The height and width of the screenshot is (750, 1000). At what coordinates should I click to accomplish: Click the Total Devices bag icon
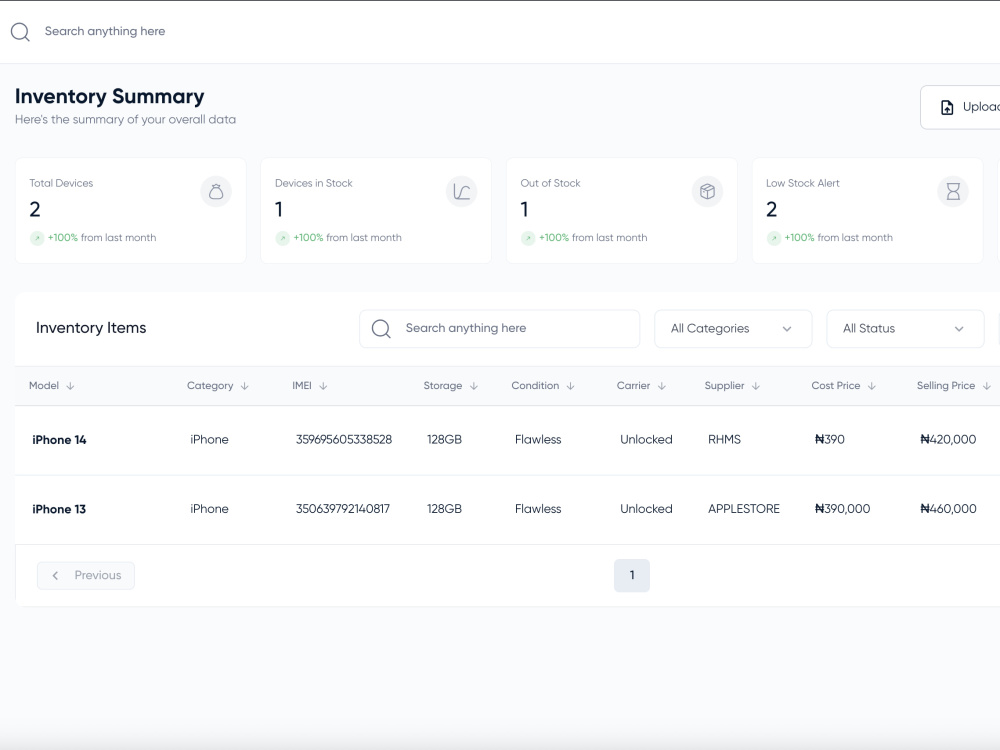click(x=216, y=191)
